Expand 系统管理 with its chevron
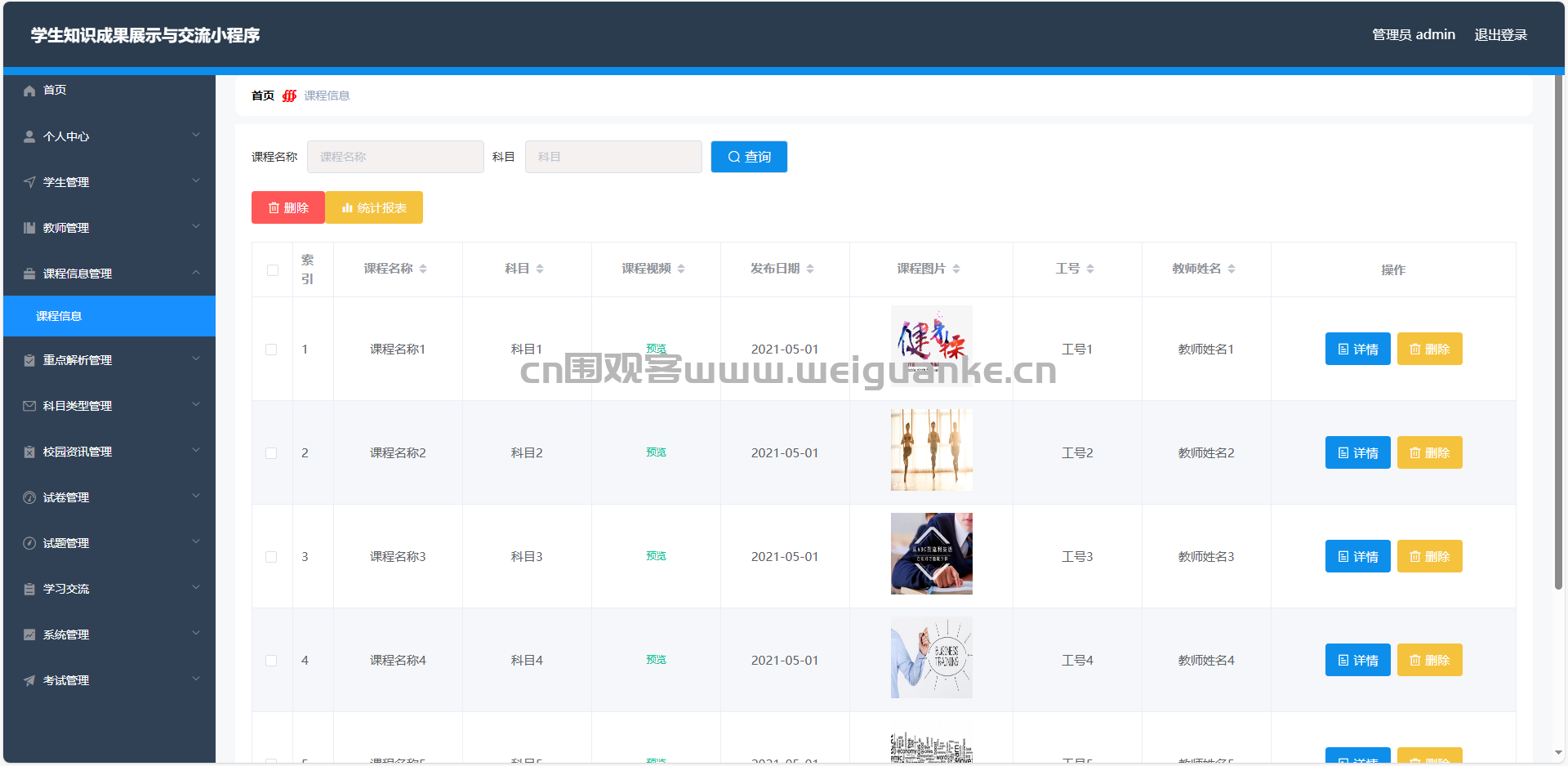 (196, 633)
